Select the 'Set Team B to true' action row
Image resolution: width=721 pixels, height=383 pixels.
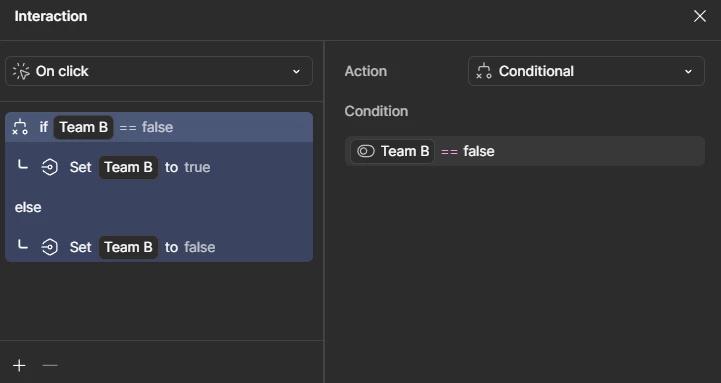159,167
